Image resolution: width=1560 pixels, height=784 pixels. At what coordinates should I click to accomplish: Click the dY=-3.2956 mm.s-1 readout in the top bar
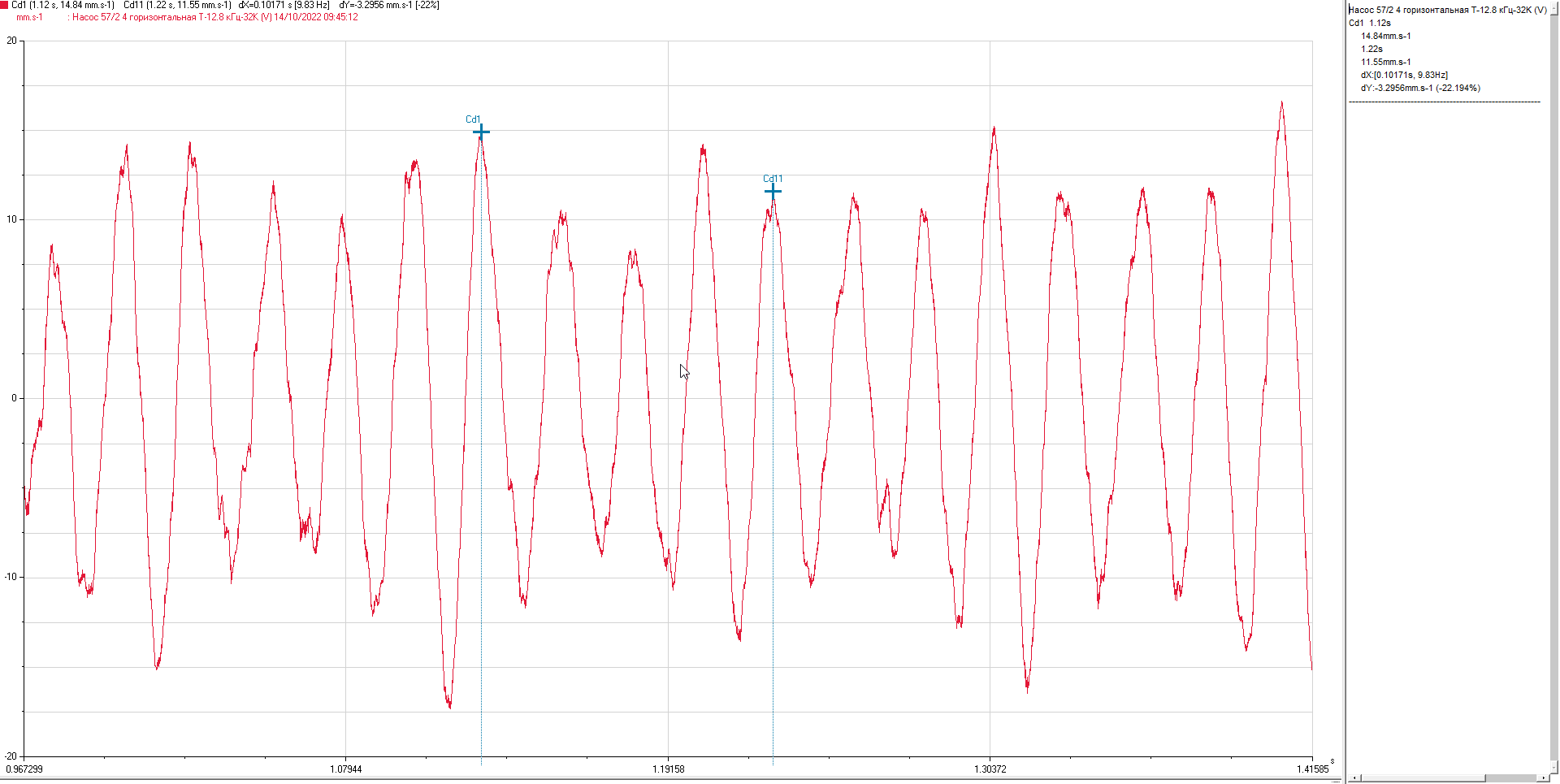point(389,5)
